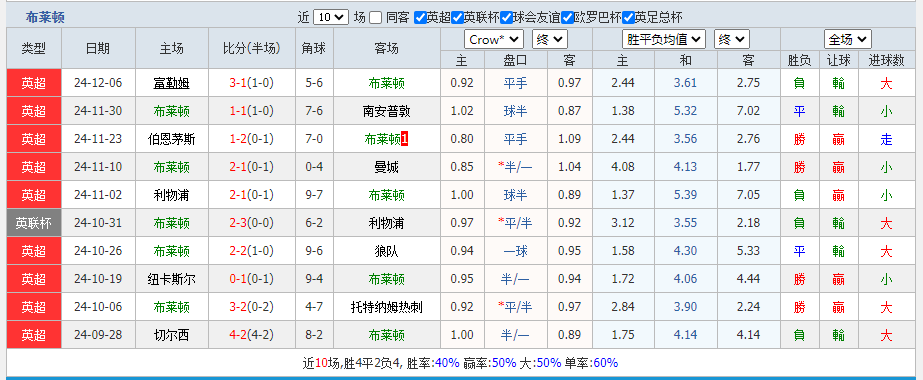The height and width of the screenshot is (380, 923).
Task: Click home odds 4.08 in 曼城 row
Action: (623, 167)
